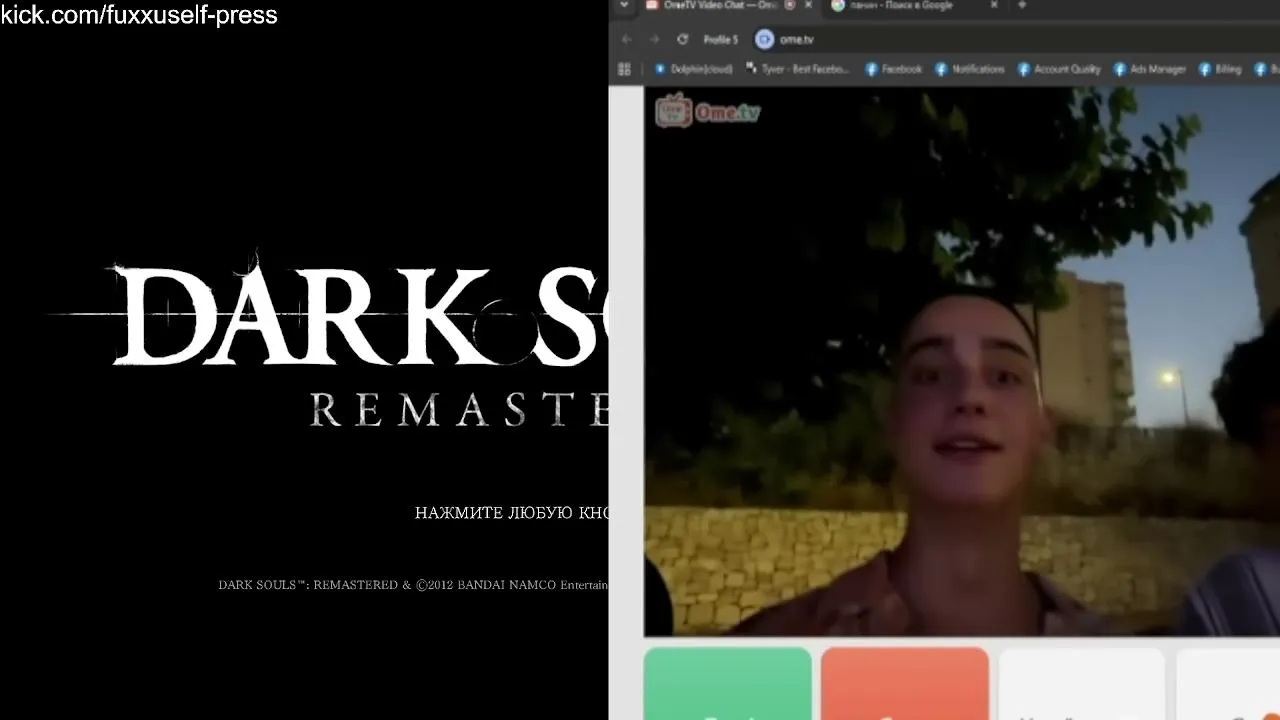1280x720 pixels.
Task: Reload the ome.tv page
Action: coord(682,39)
